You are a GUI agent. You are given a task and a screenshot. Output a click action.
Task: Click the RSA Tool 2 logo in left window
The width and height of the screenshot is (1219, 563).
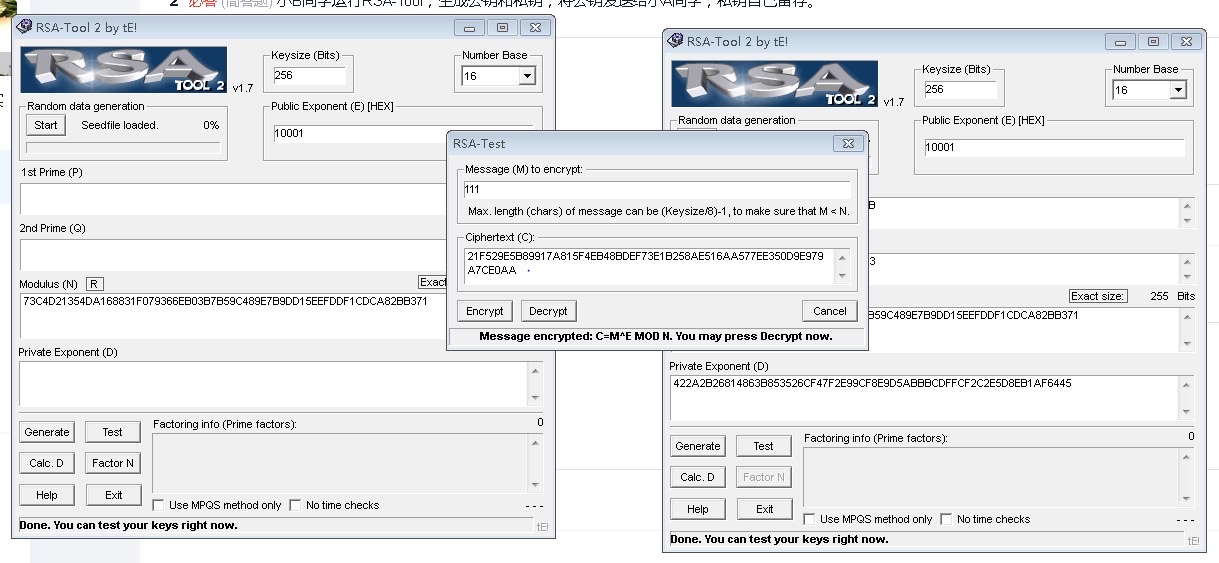point(123,70)
